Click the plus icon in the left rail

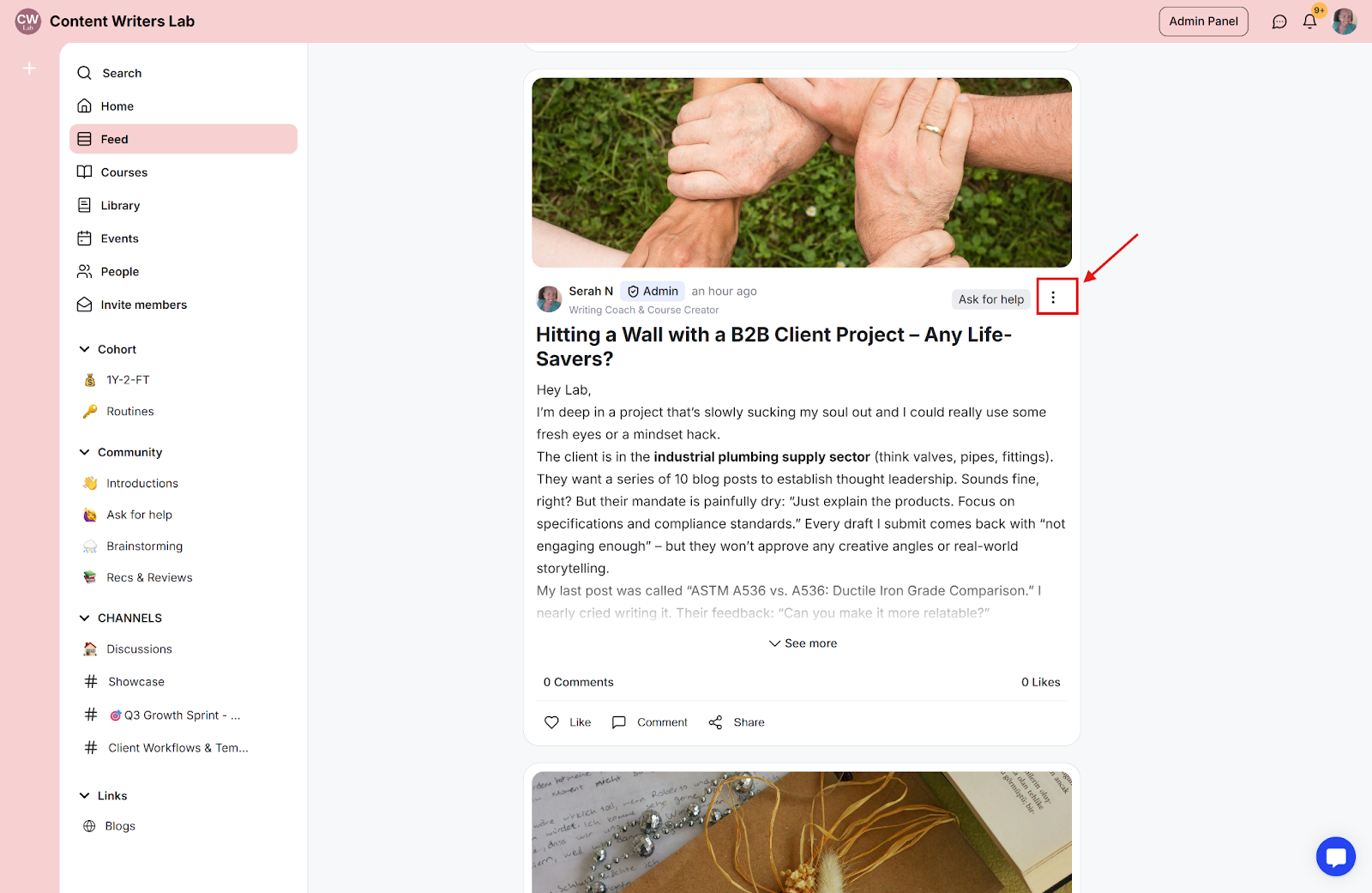[29, 68]
